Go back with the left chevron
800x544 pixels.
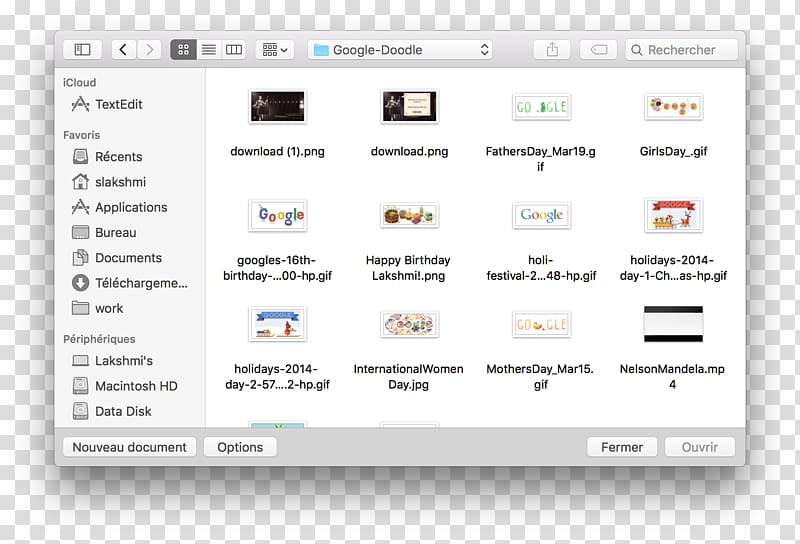(124, 49)
